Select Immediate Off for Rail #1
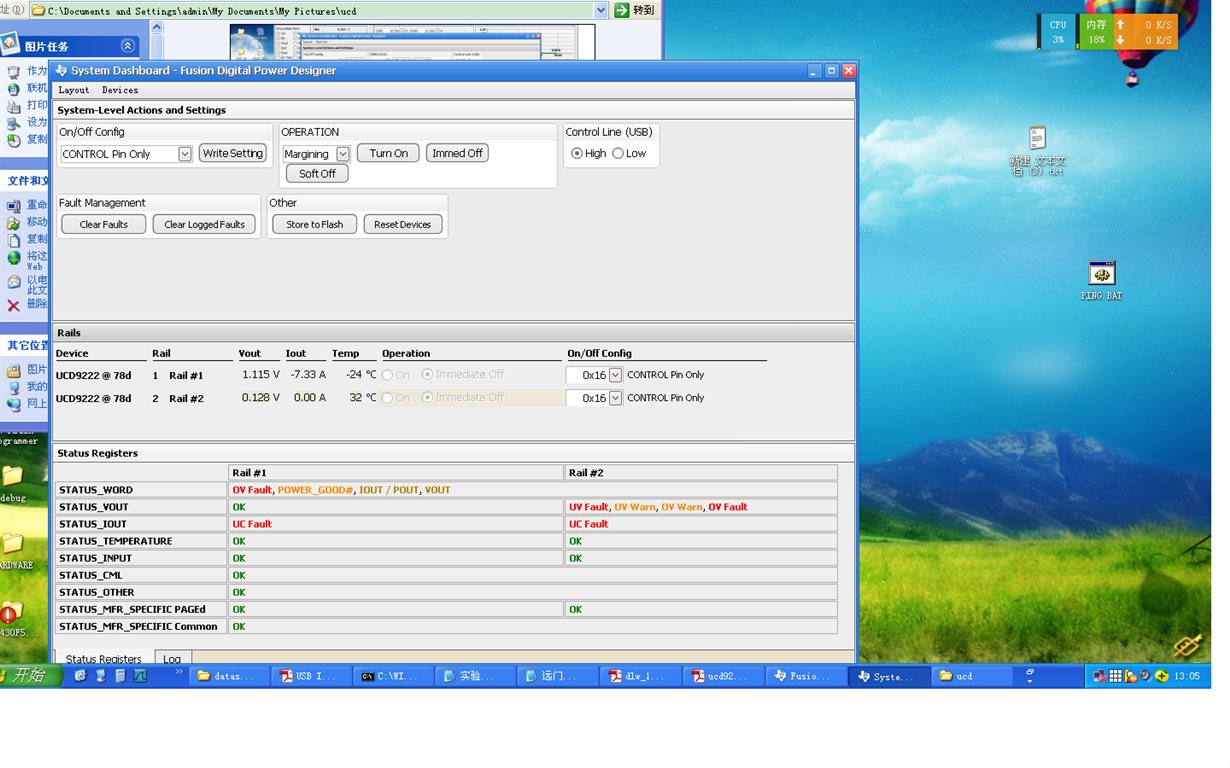Viewport: 1230px width, 768px height. [428, 375]
